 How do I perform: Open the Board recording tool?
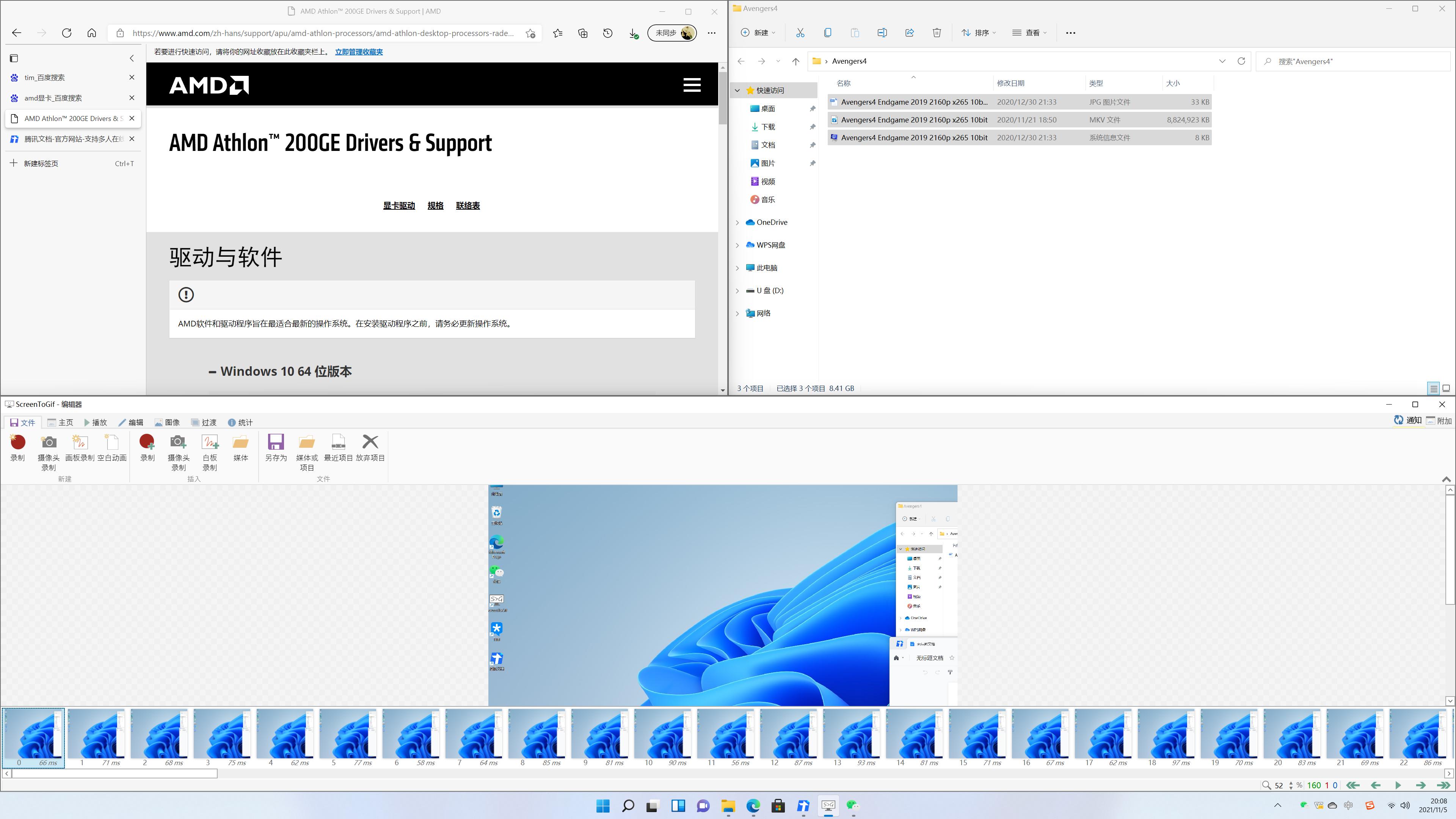pos(80,442)
